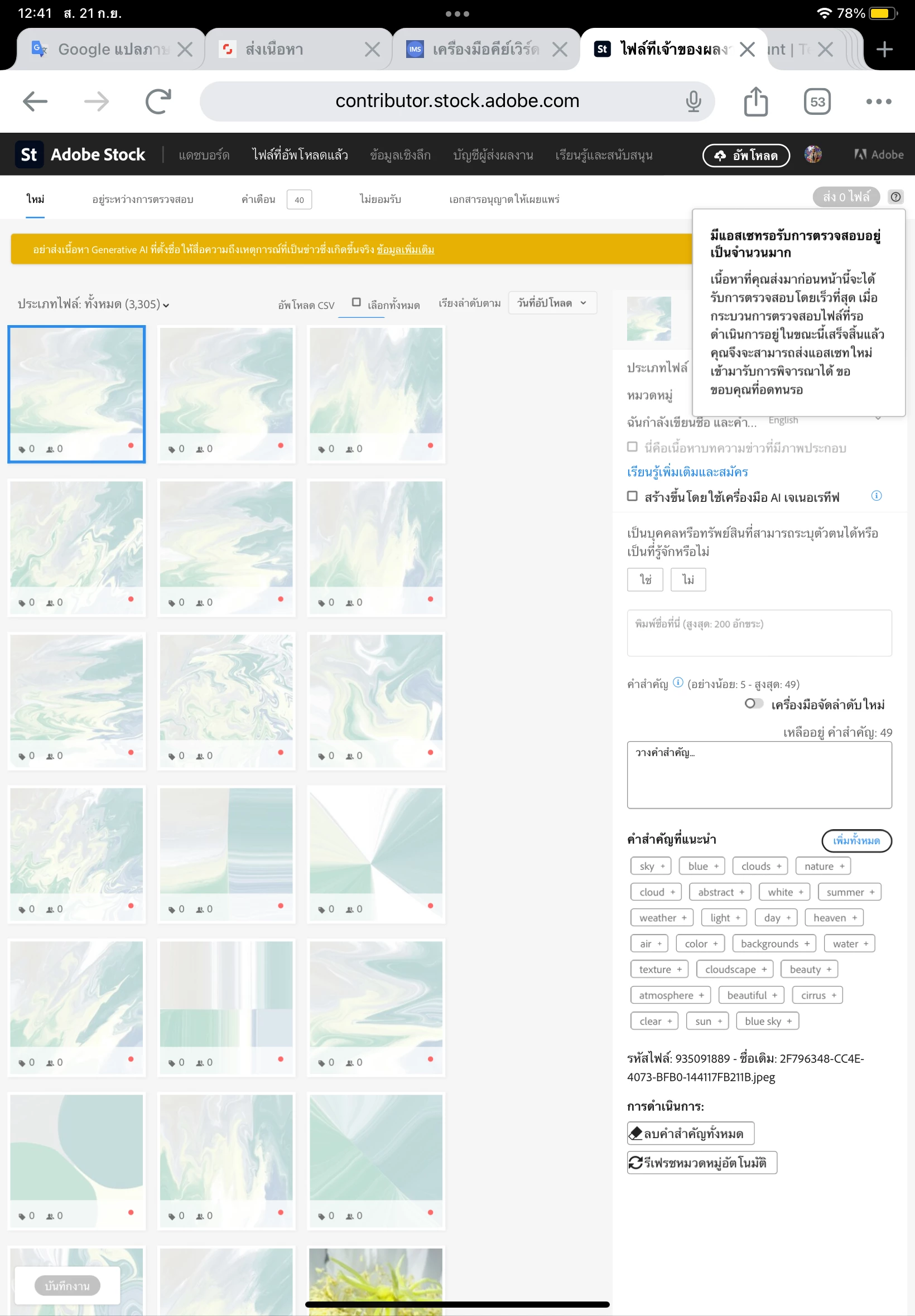Viewport: 915px width, 1316px height.
Task: Select the thumbnail with large rounded green shapes
Action: pyautogui.click(x=76, y=1160)
